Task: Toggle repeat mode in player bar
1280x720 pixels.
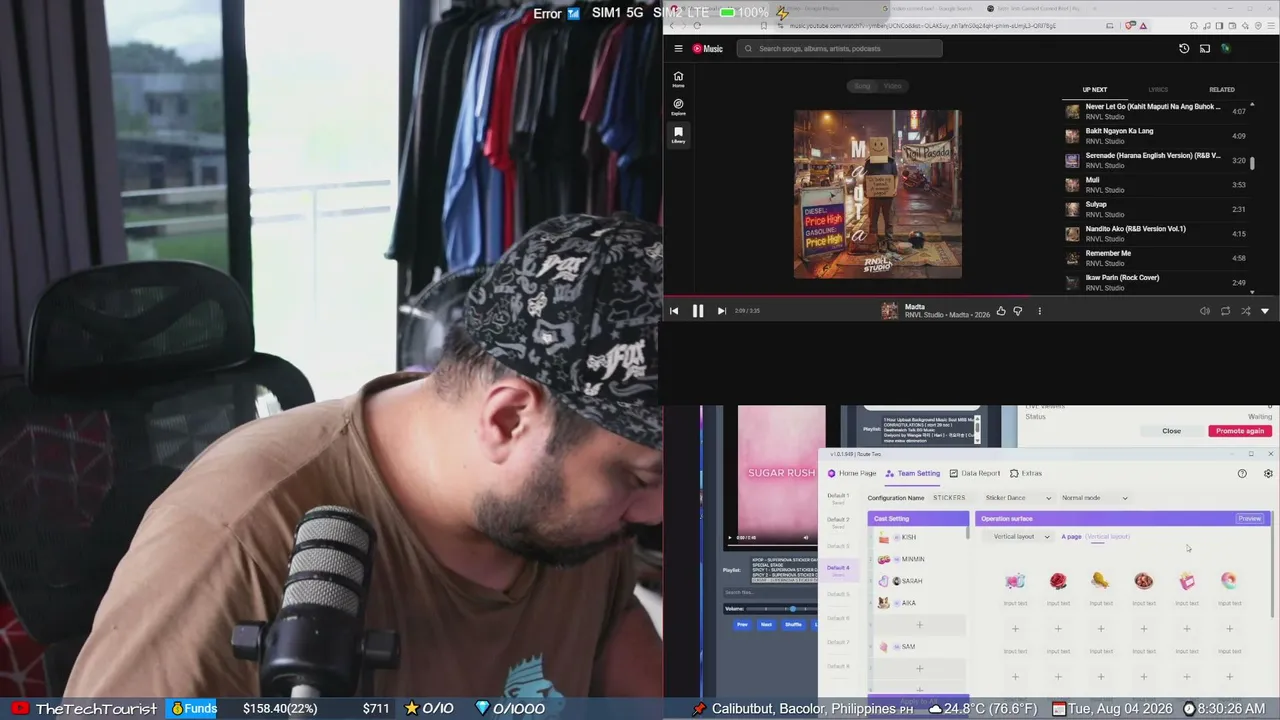Action: (x=1225, y=311)
